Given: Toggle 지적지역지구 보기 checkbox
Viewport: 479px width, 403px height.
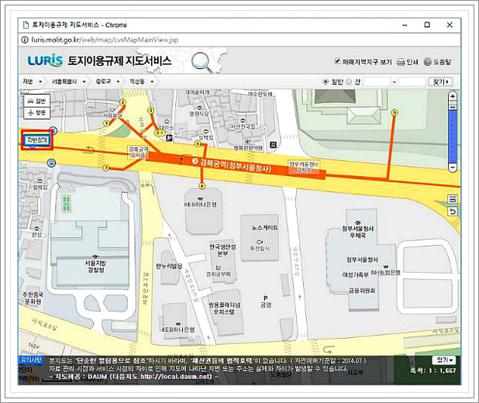Looking at the screenshot, I should coord(337,61).
